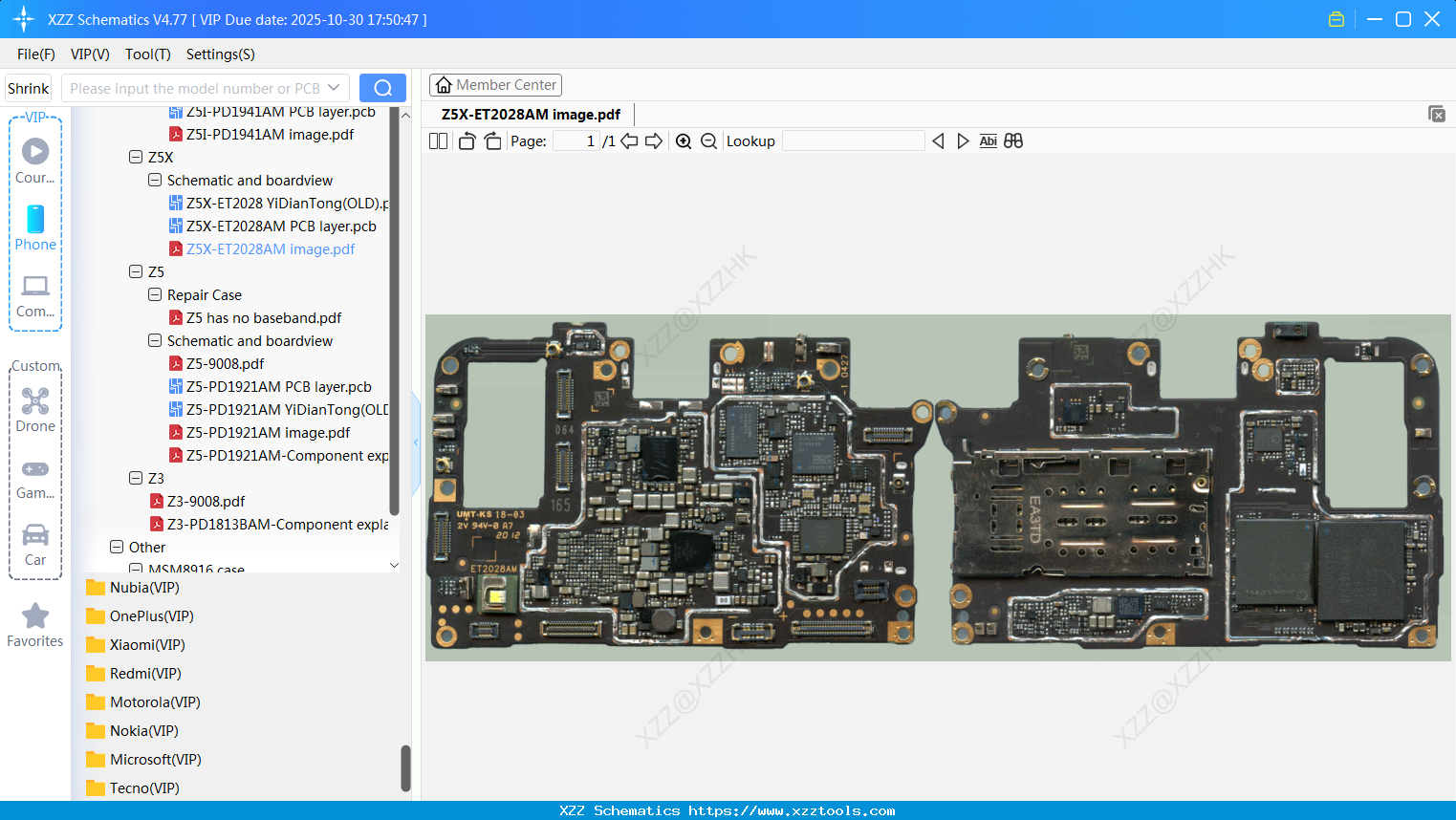Collapse the Z5X tree node
The image size is (1456, 820).
click(x=136, y=157)
